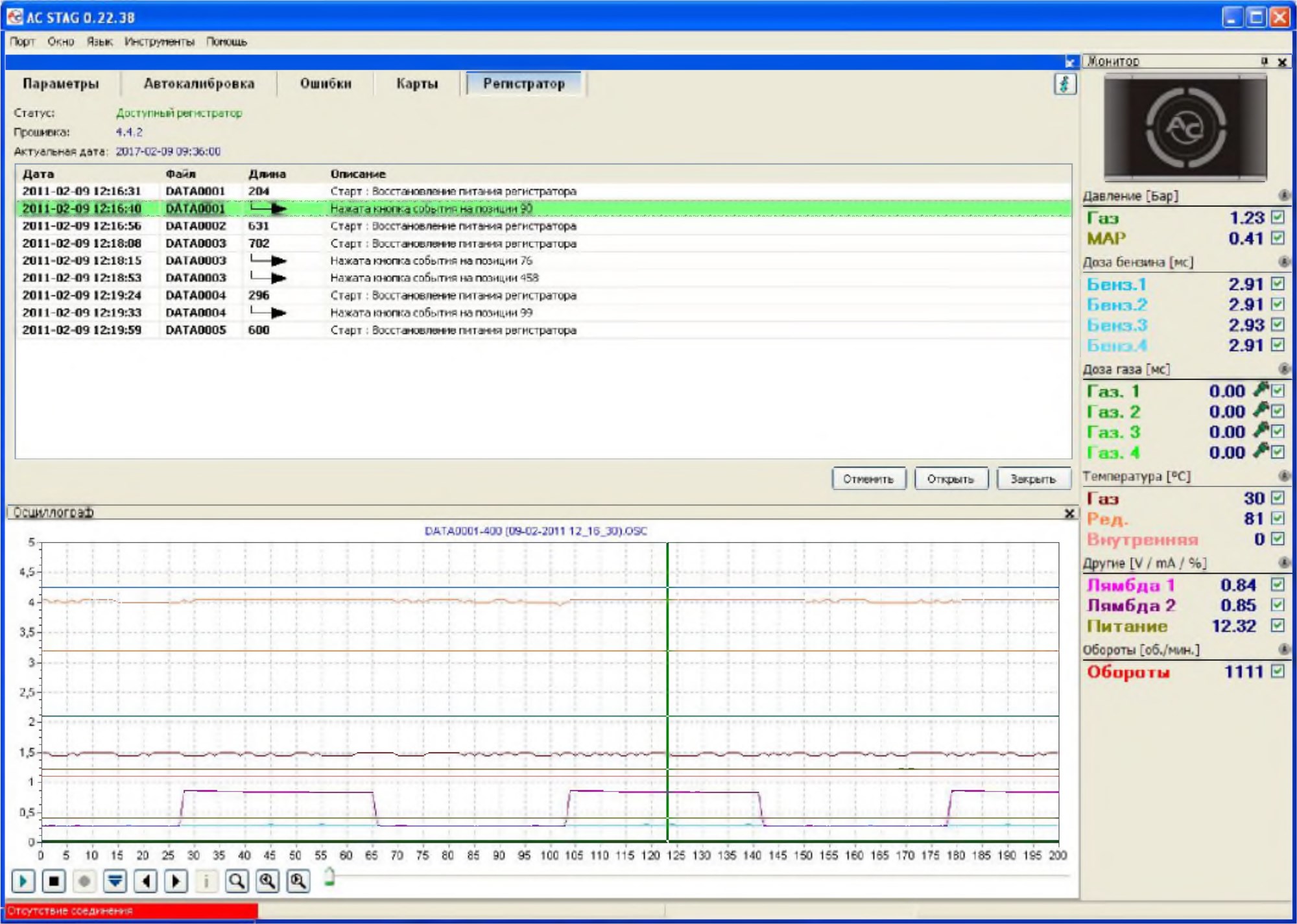Image resolution: width=1297 pixels, height=924 pixels.
Task: Collapse the Другие [V / mA / %] section
Action: 1283,562
